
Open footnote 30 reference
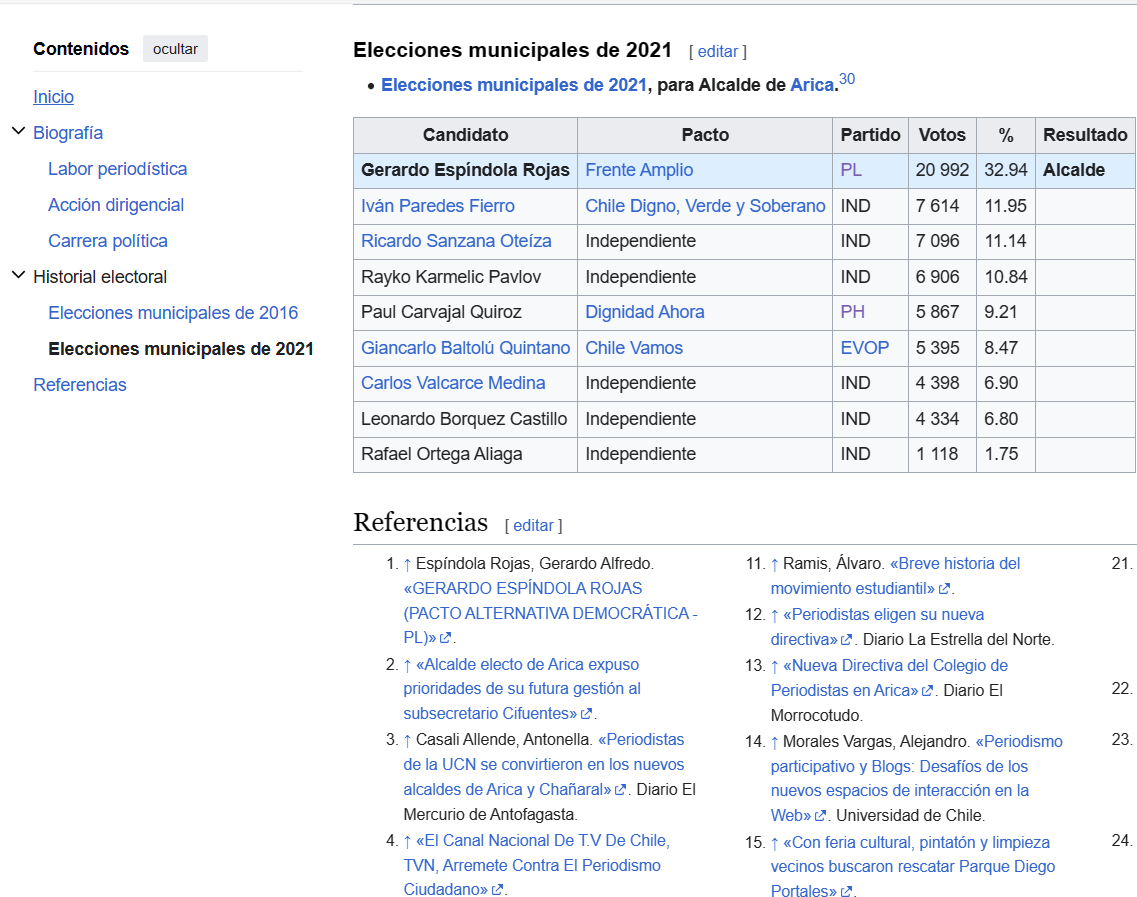pos(847,79)
